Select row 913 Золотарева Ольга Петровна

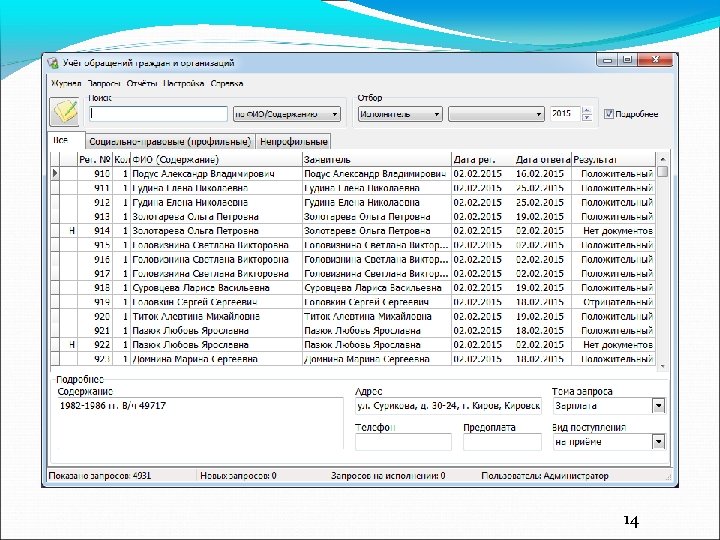click(x=353, y=216)
